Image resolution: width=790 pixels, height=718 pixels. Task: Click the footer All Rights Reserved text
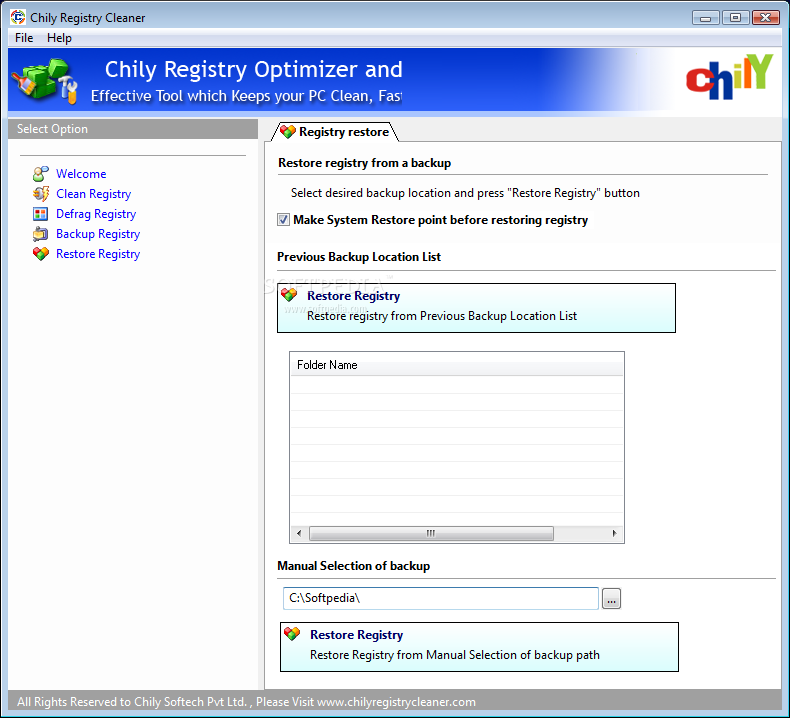[246, 702]
